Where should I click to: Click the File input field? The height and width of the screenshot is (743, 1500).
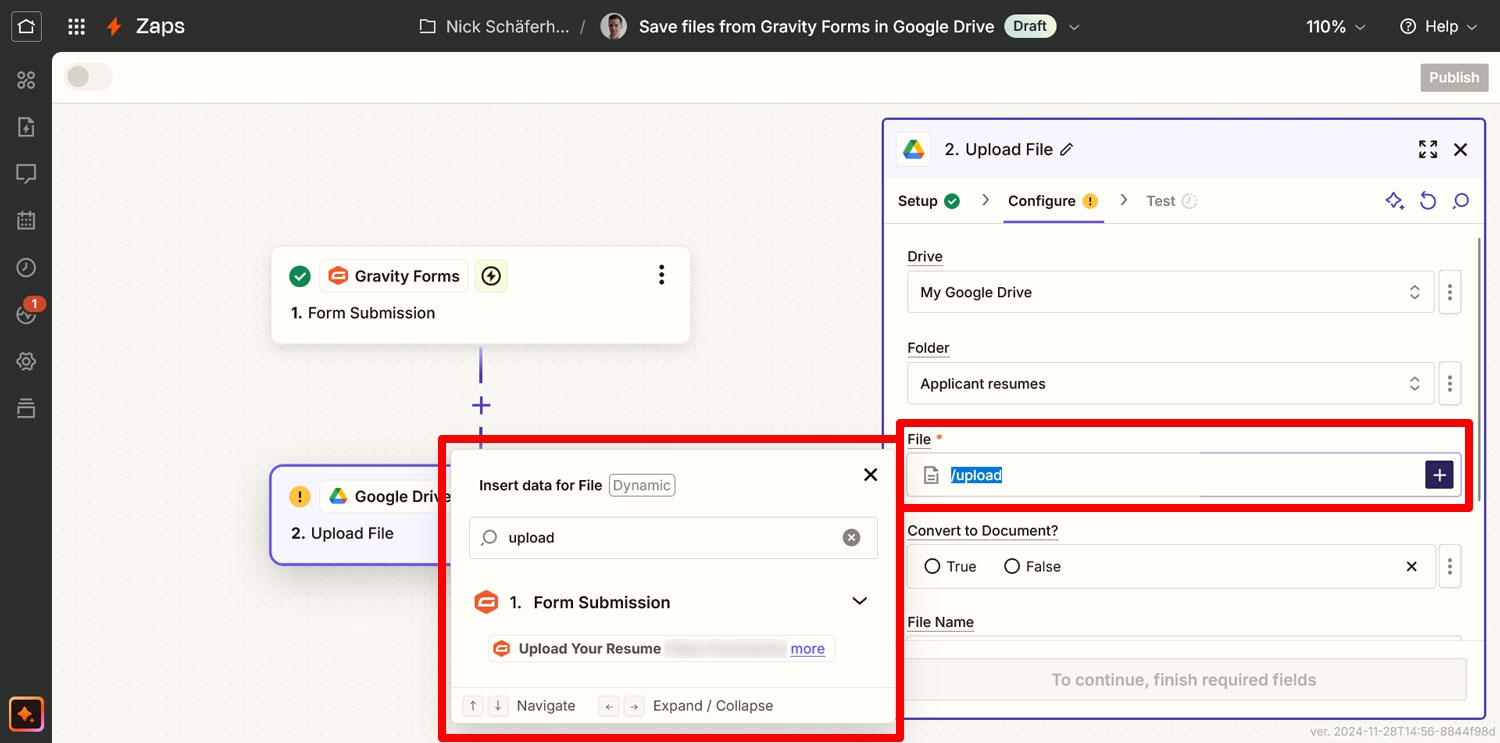(x=1184, y=475)
